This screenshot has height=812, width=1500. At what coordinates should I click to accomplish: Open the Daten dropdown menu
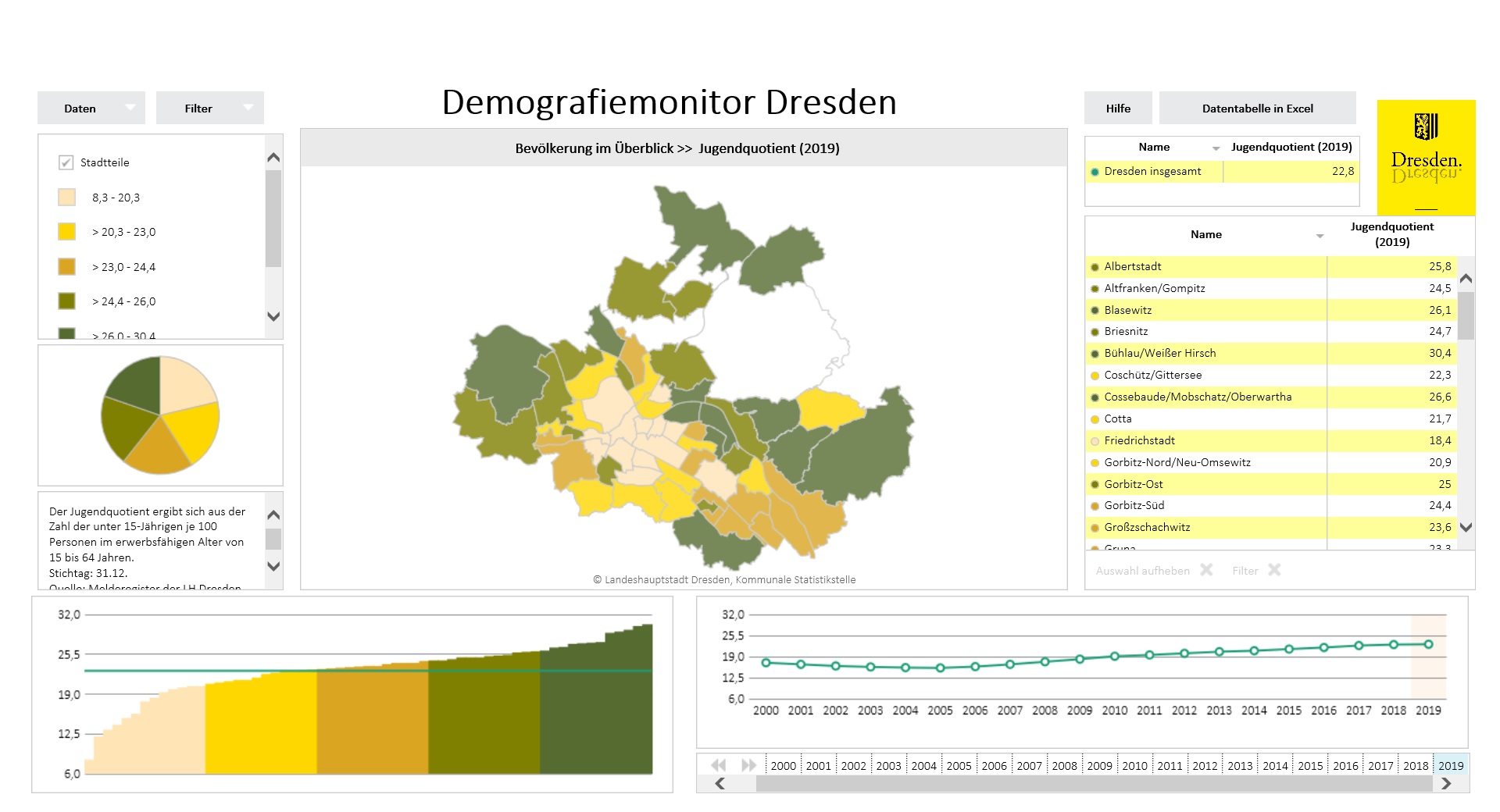[91, 109]
